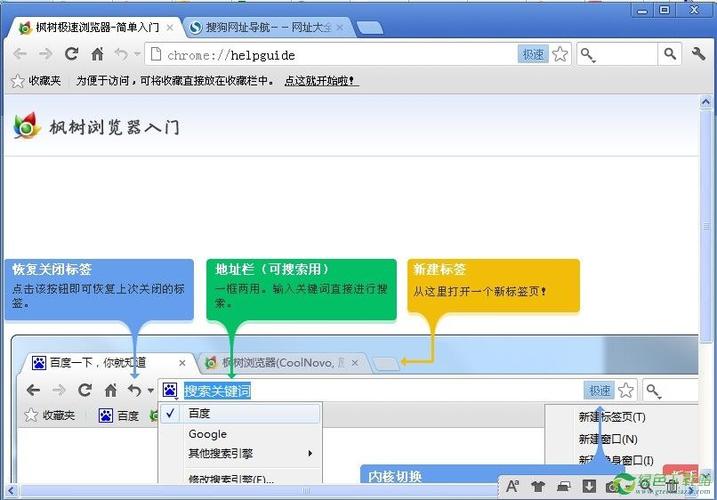717x500 pixels.
Task: Open the search engine dropdown in top search box
Action: (590, 54)
